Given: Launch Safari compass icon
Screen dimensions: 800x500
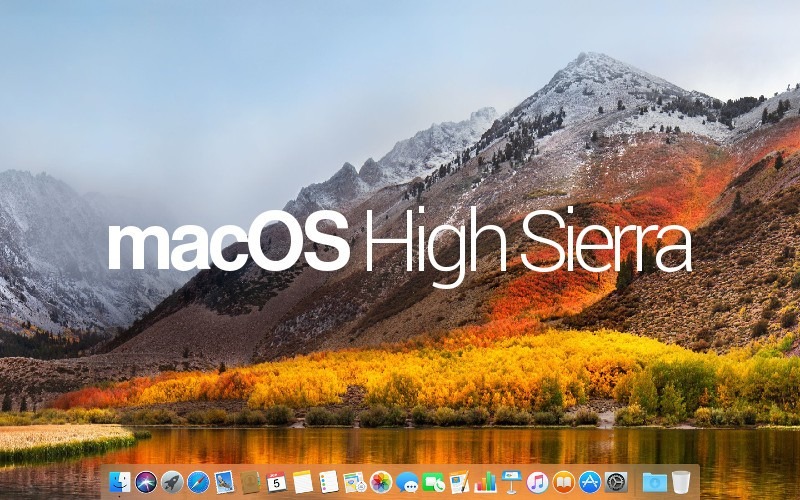Looking at the screenshot, I should coord(198,482).
